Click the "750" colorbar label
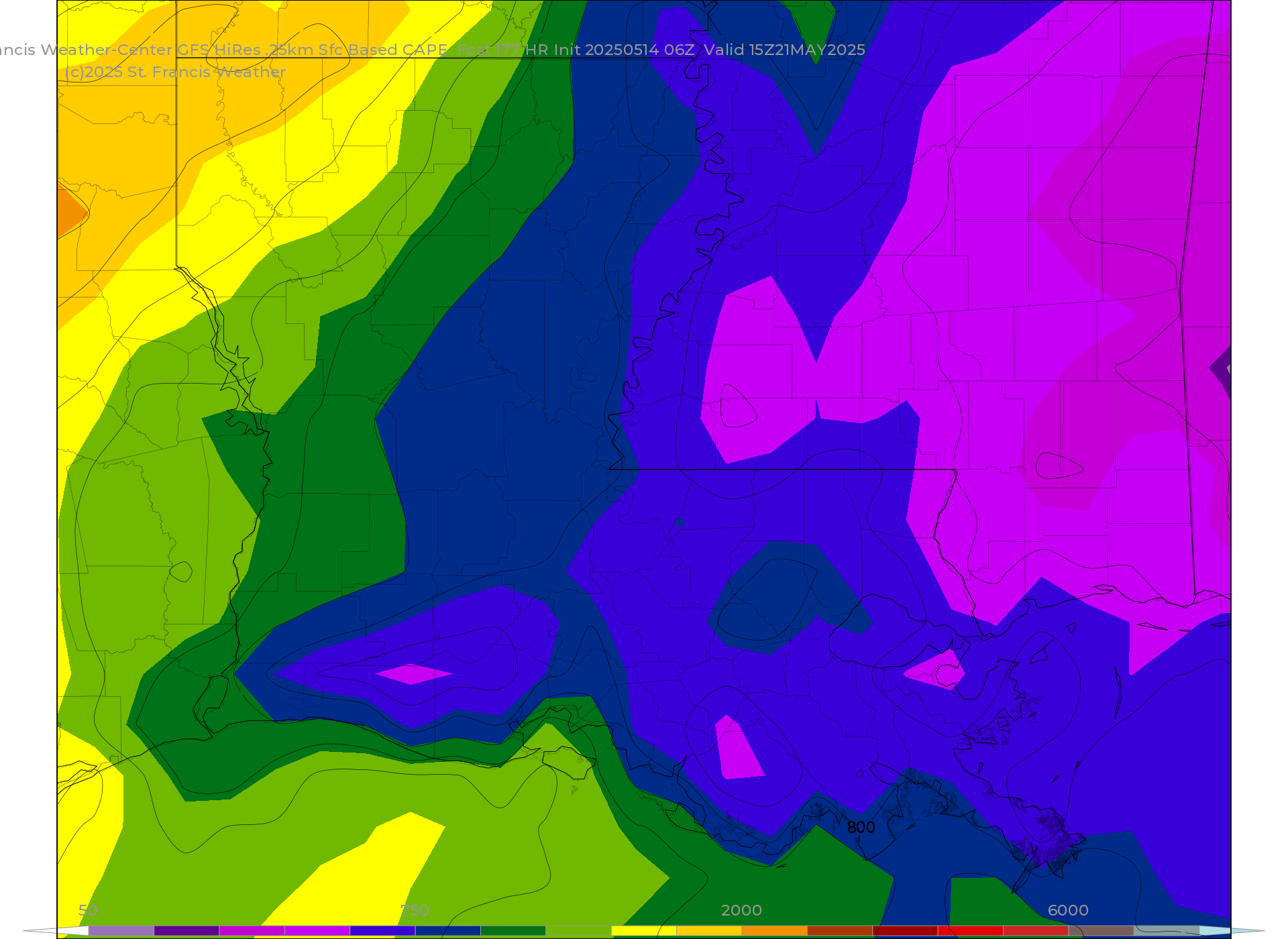 pyautogui.click(x=415, y=910)
